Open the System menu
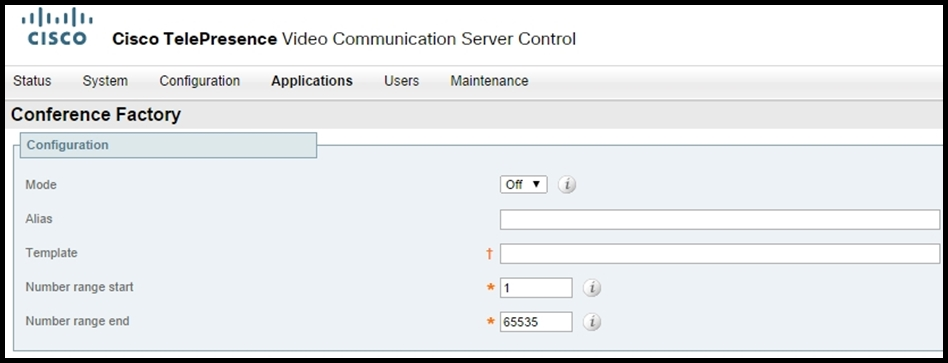Viewport: 948px width, 363px height. click(105, 81)
